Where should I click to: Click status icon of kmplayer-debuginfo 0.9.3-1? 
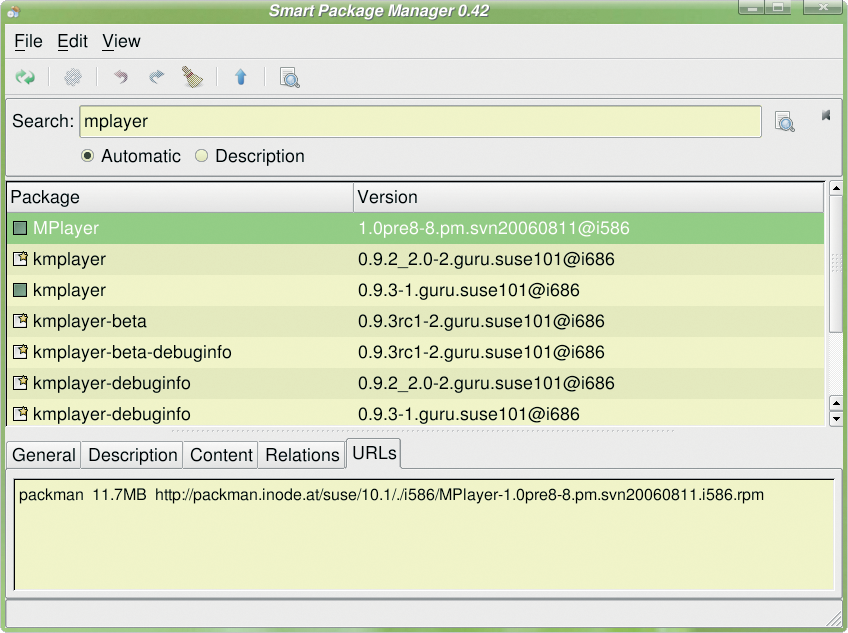(x=20, y=414)
